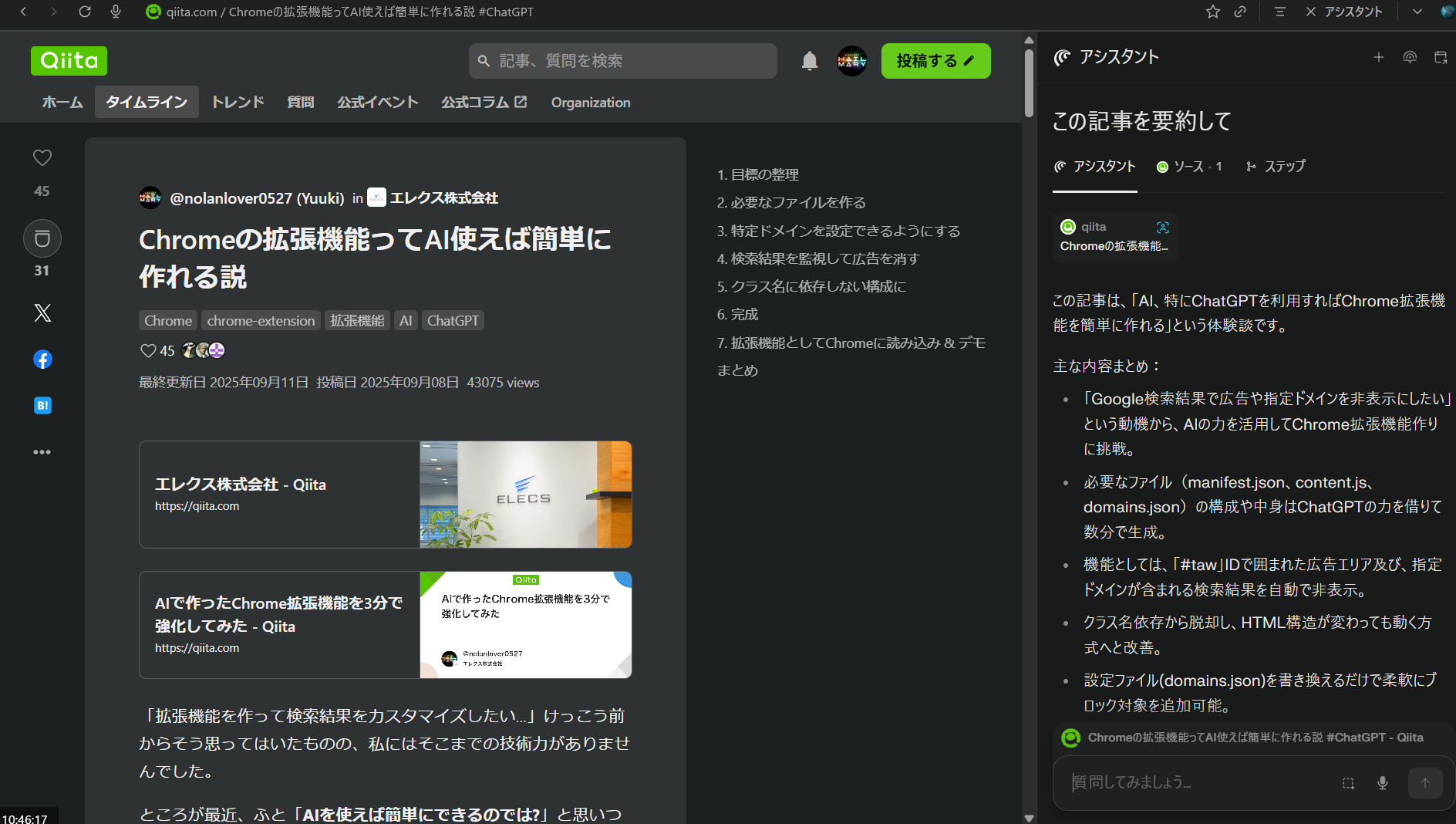
Task: Open the ソース tab in assistant panel
Action: [1188, 166]
